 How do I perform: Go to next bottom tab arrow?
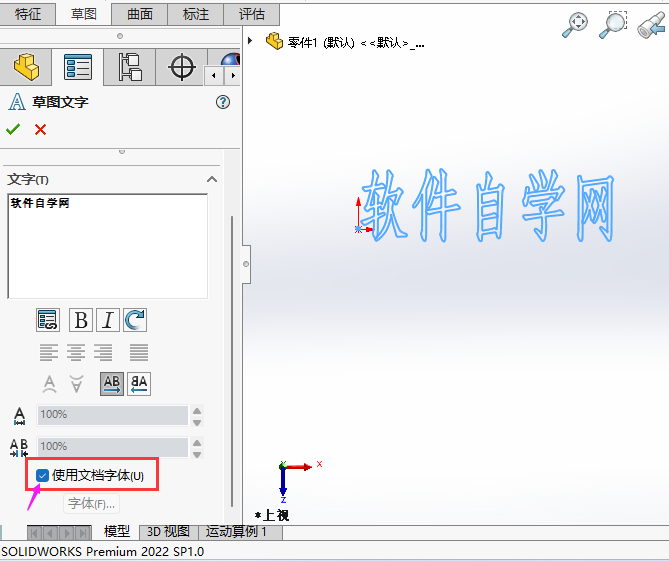click(x=67, y=533)
